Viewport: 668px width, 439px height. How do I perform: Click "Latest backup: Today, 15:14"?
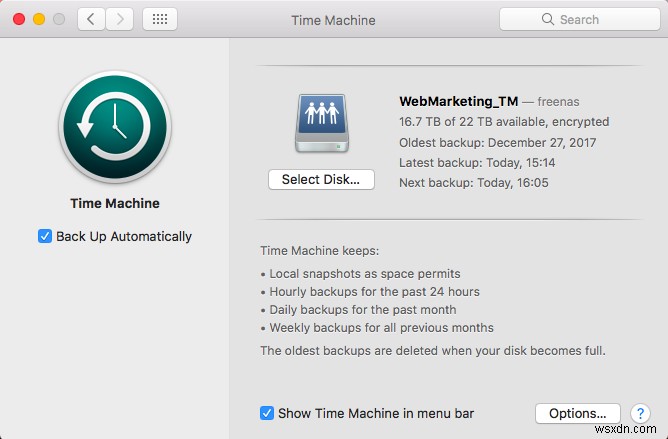point(477,162)
